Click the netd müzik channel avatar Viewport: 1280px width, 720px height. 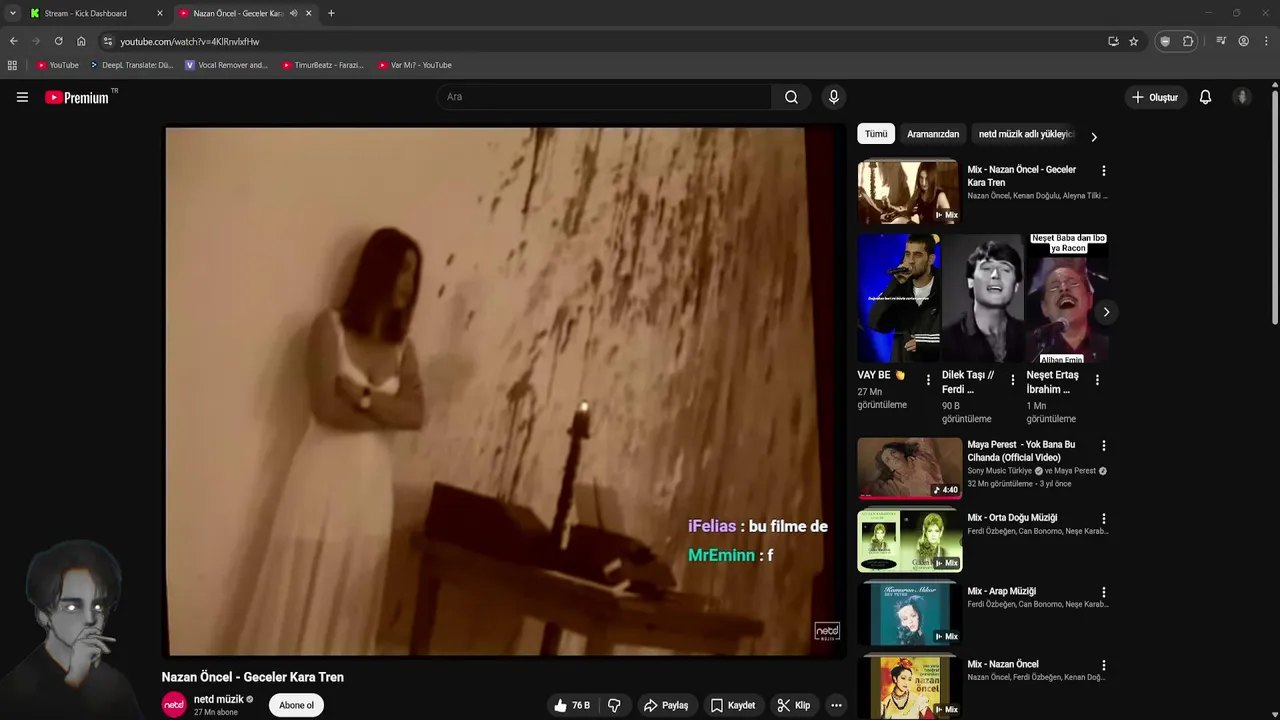[174, 705]
